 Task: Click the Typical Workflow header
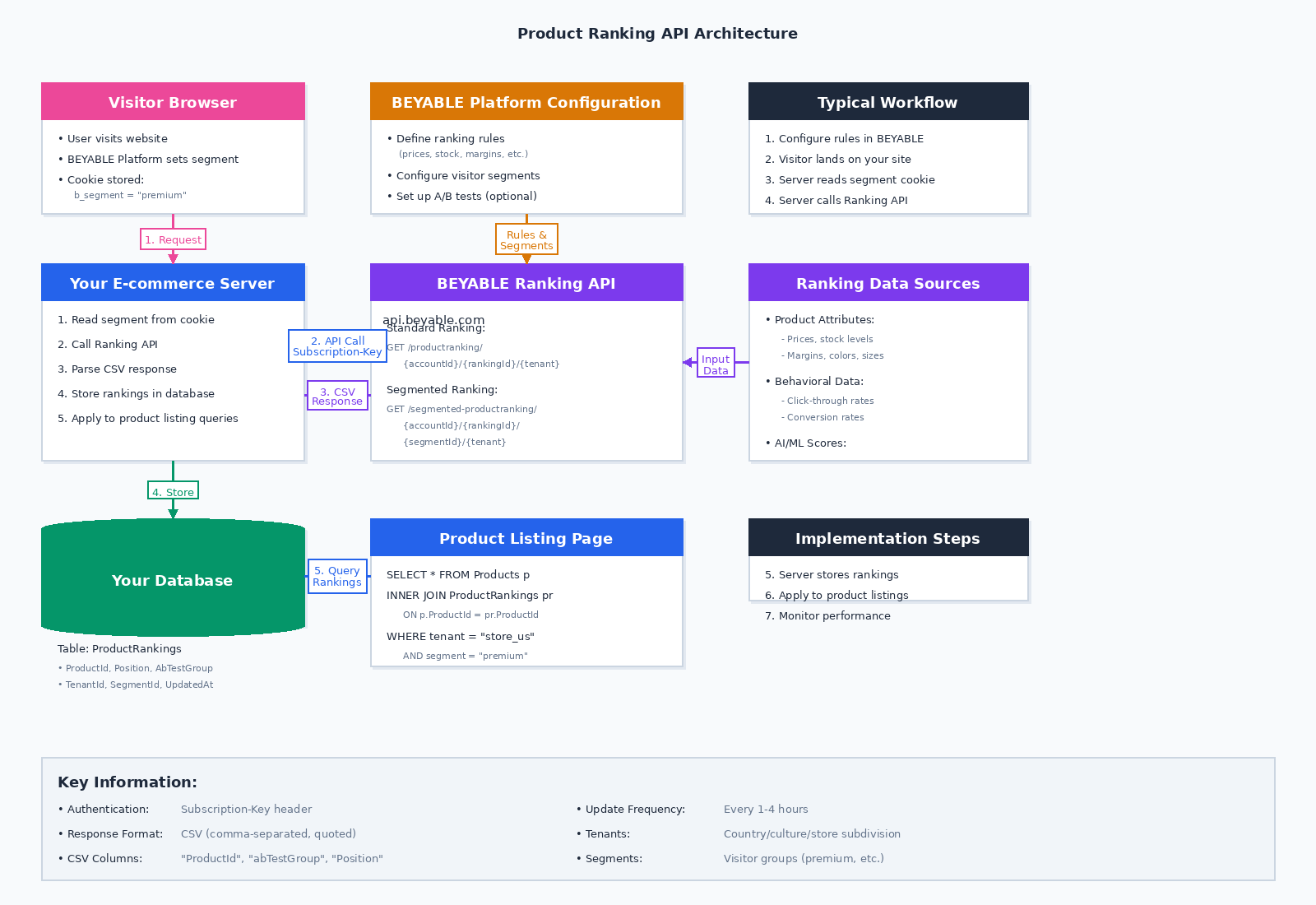(x=888, y=102)
